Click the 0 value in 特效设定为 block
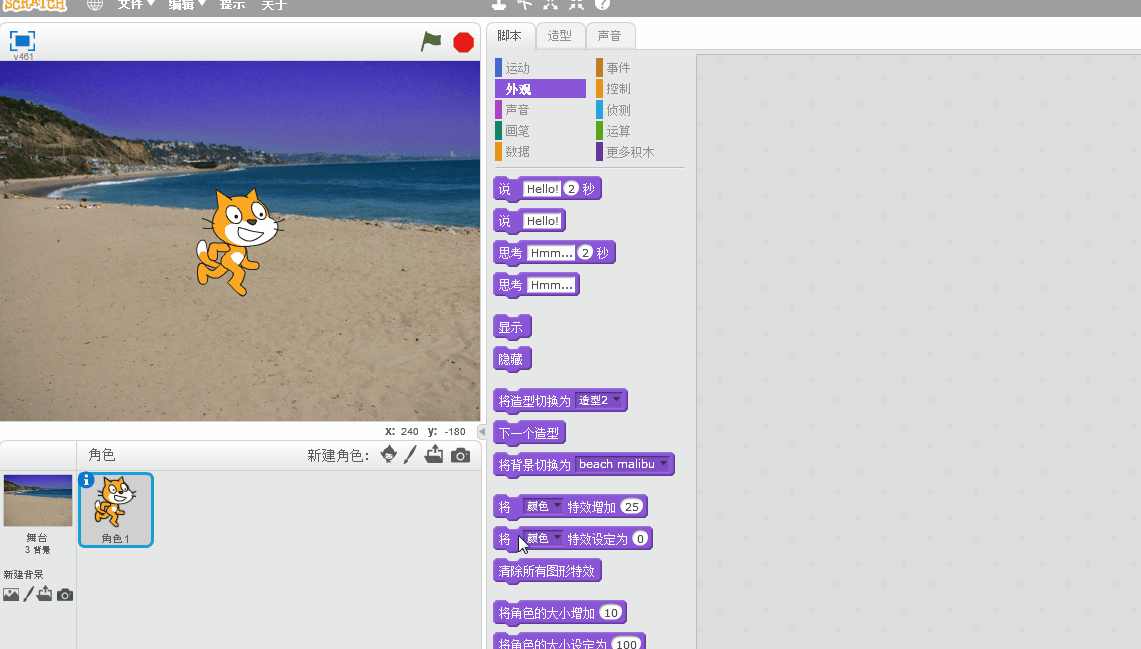Image resolution: width=1141 pixels, height=649 pixels. click(640, 538)
